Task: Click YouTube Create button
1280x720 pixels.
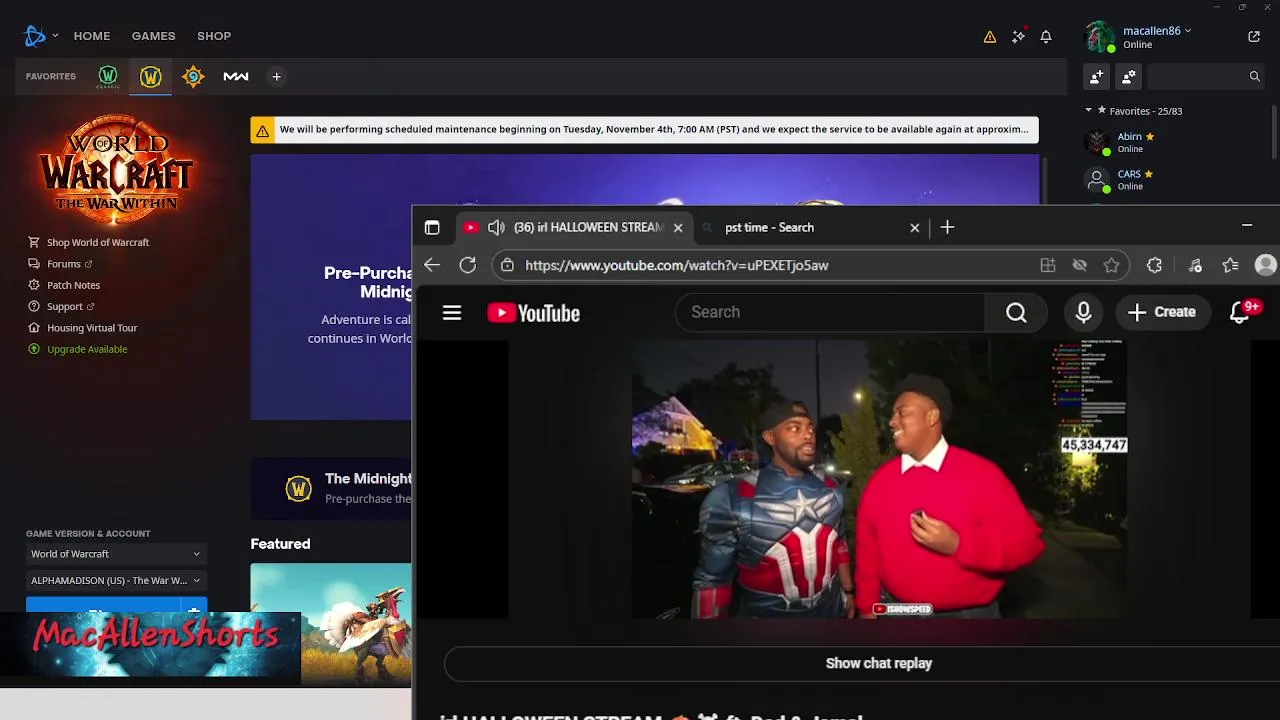Action: [1162, 313]
